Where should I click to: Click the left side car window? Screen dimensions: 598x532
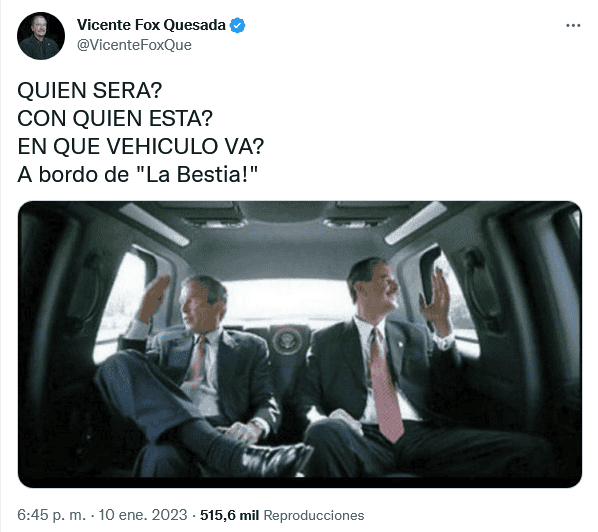tap(122, 305)
